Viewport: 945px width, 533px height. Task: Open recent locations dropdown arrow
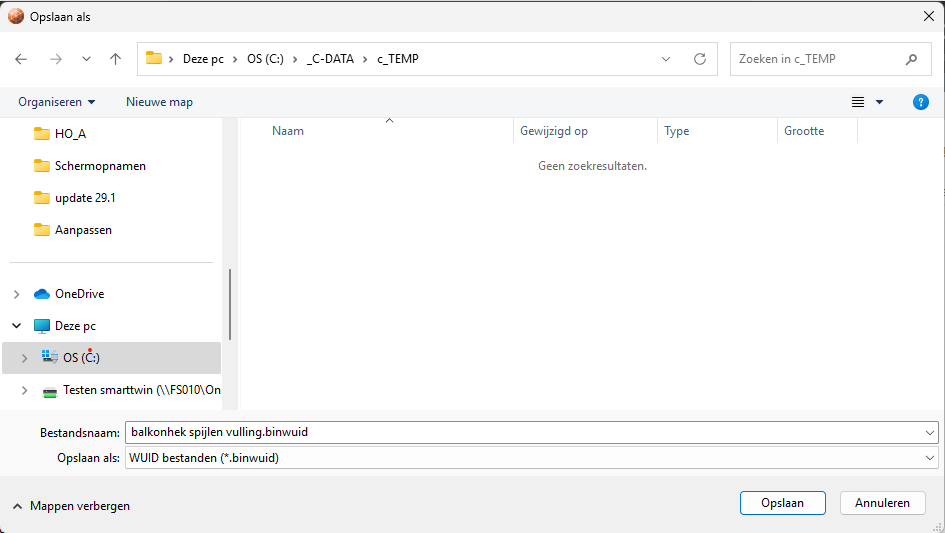pos(84,59)
